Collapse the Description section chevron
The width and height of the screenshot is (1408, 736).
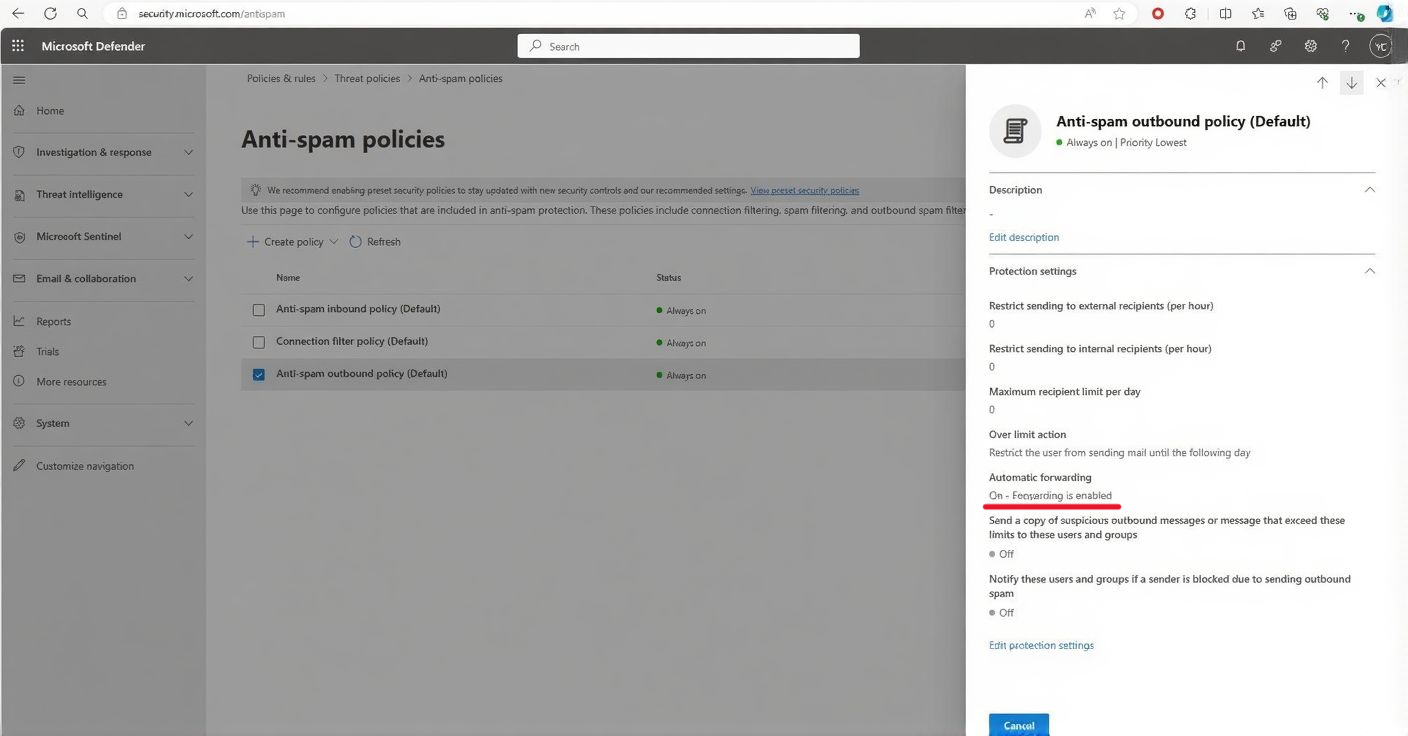1370,189
